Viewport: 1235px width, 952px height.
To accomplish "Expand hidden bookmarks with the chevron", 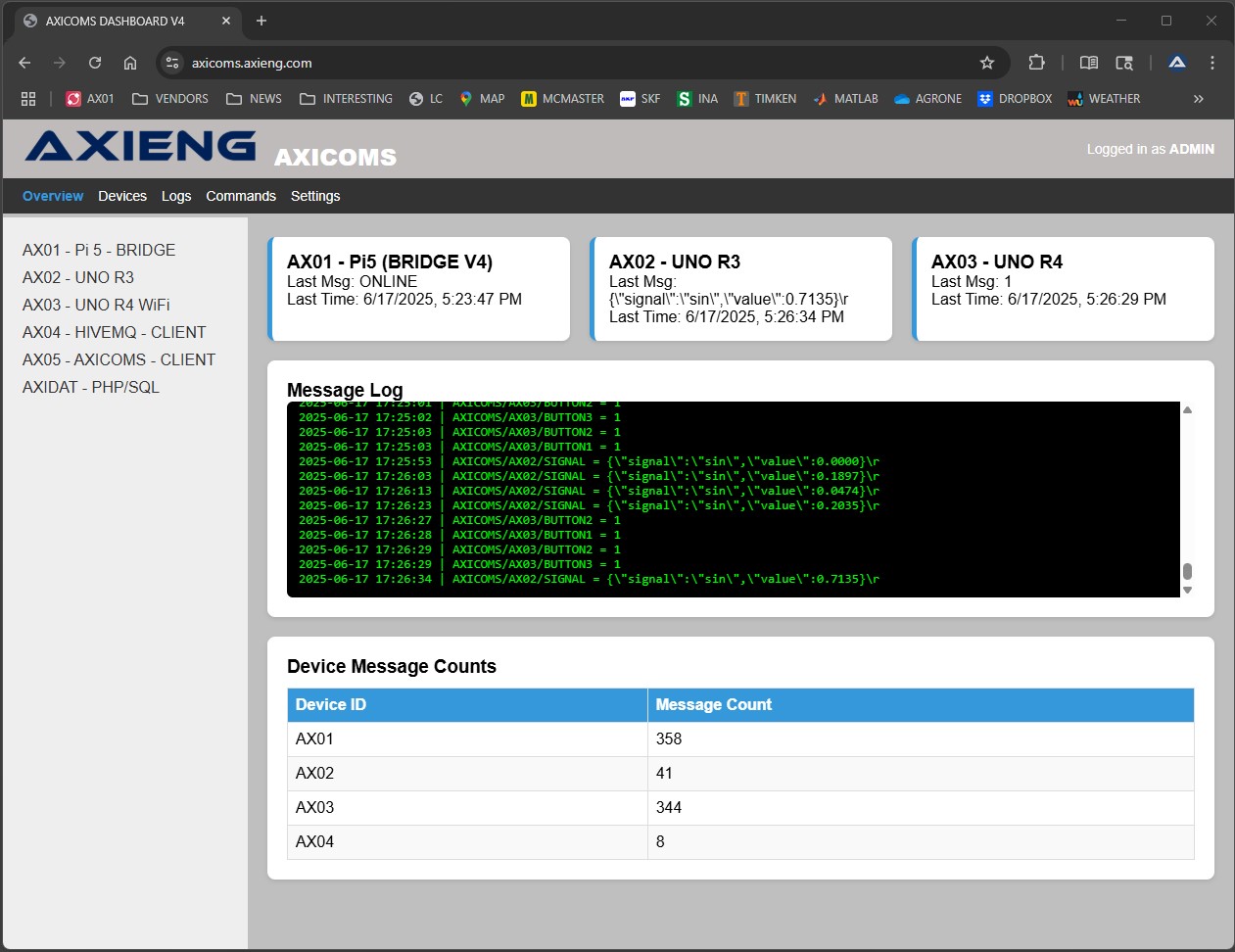I will point(1198,98).
